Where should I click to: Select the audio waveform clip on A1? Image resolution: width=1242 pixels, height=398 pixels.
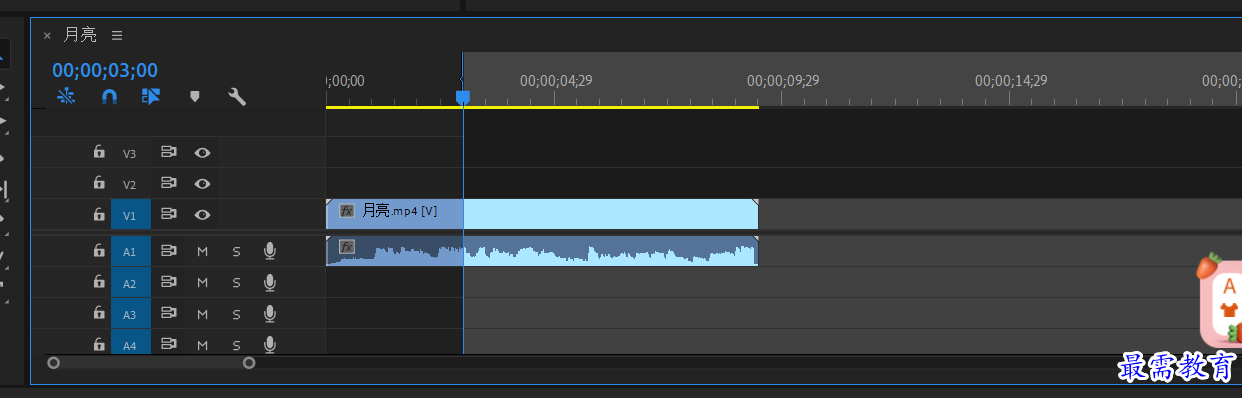tap(542, 251)
